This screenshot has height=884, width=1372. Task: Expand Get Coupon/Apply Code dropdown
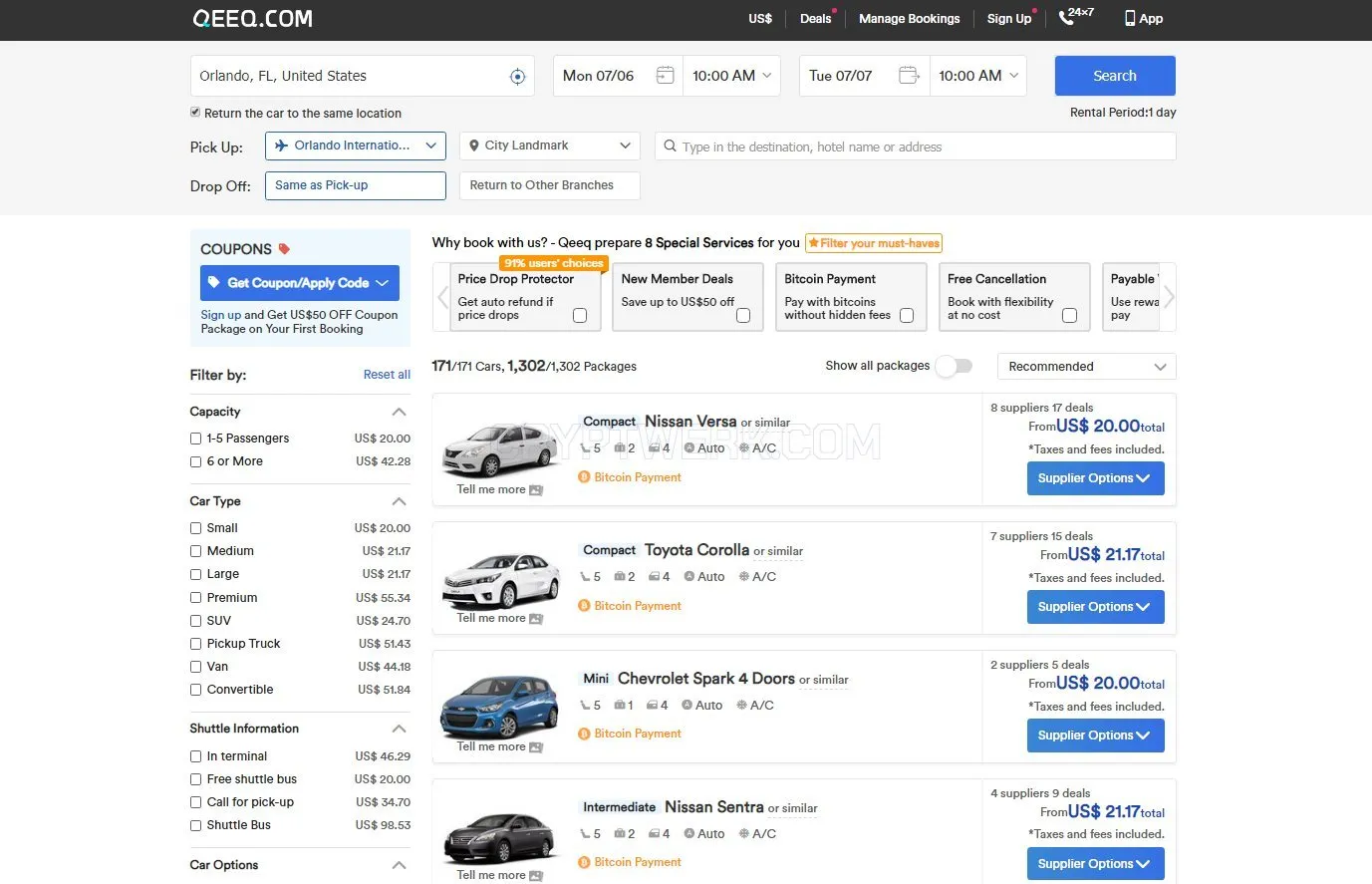(300, 283)
